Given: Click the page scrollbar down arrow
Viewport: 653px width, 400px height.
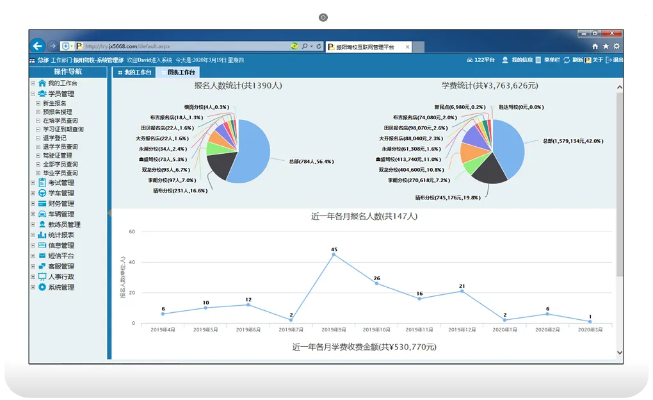Looking at the screenshot, I should tap(619, 352).
